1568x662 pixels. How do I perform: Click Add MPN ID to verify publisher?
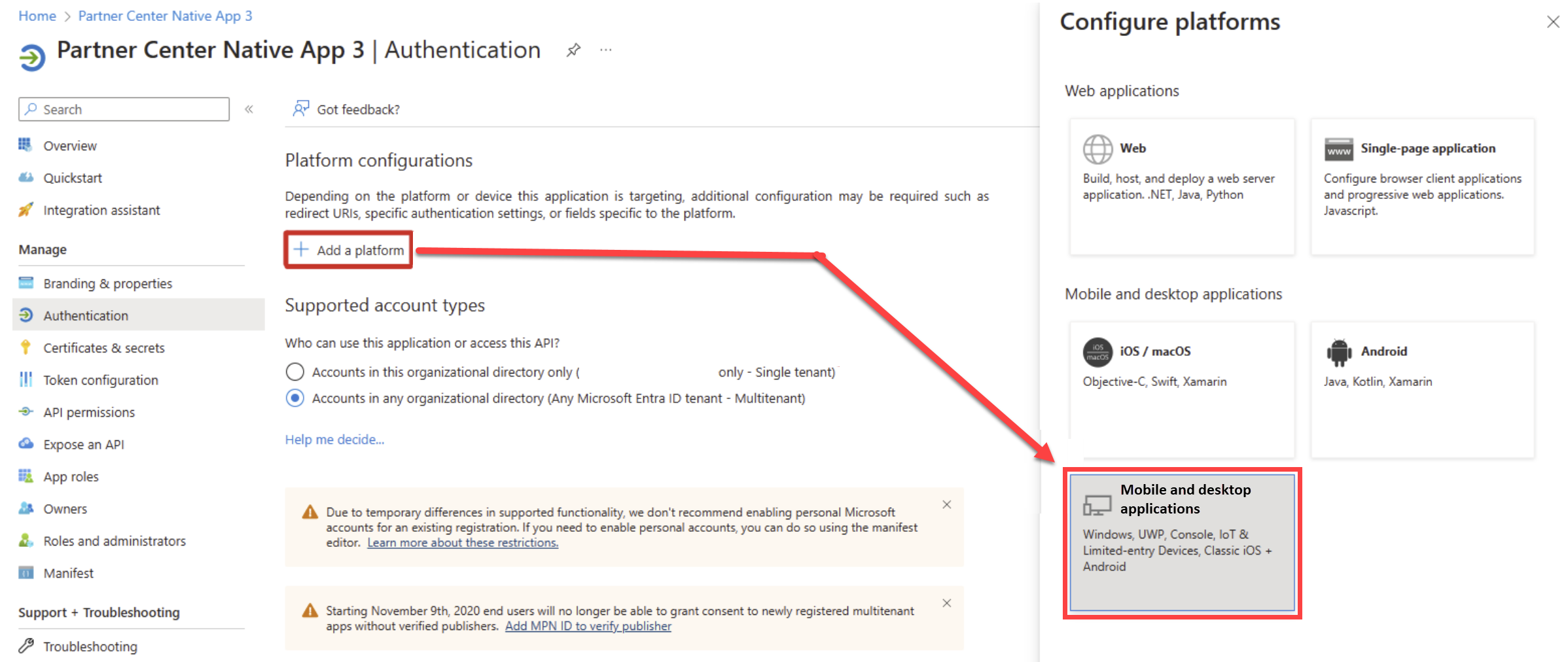coord(588,626)
